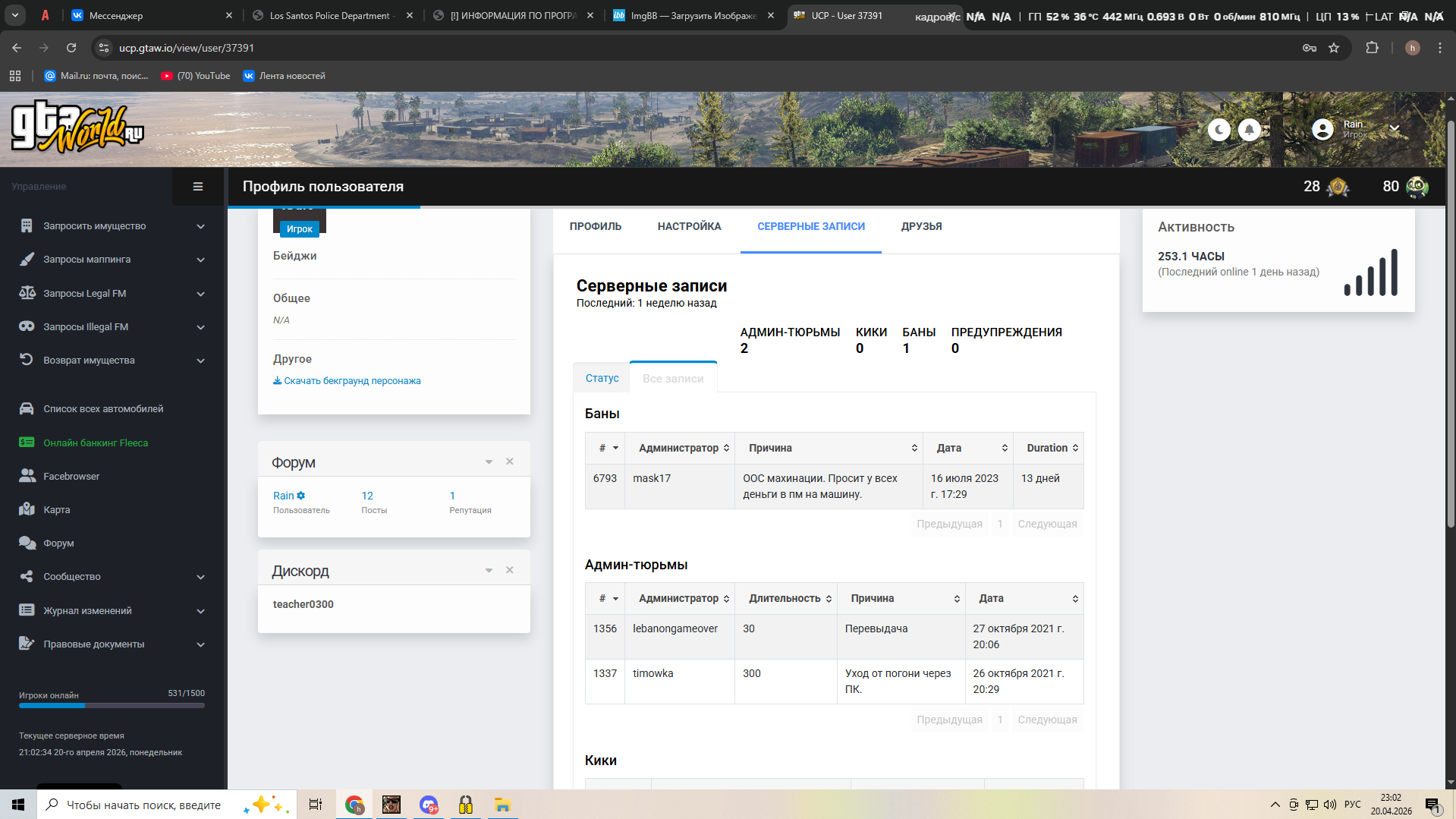Expand Запросы Illegal FM chevron
Image resolution: width=1456 pixels, height=819 pixels.
(200, 327)
